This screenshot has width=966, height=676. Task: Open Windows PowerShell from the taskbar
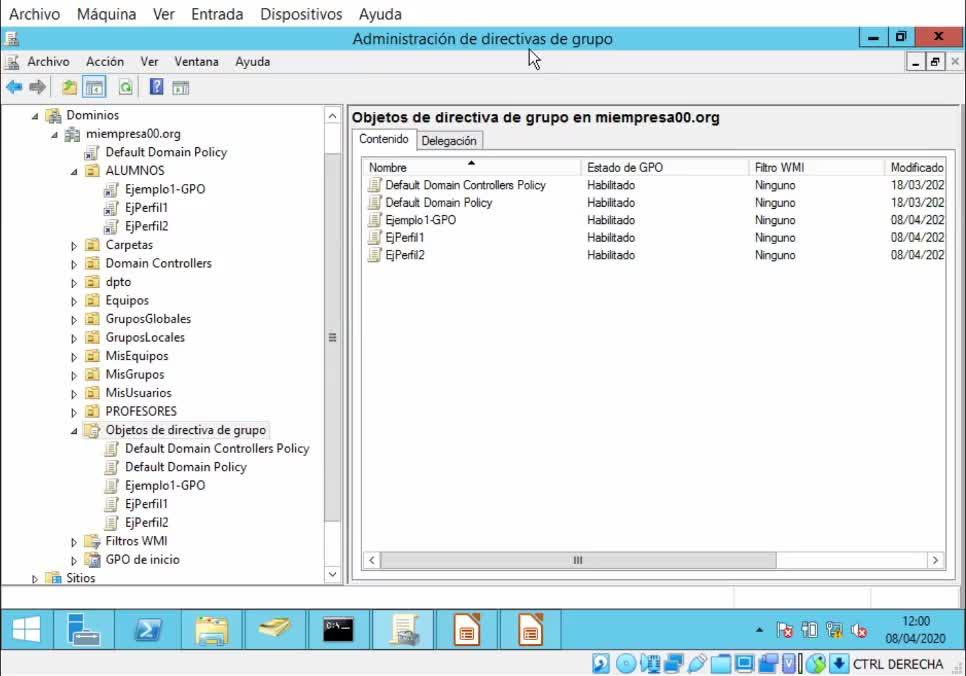[147, 630]
